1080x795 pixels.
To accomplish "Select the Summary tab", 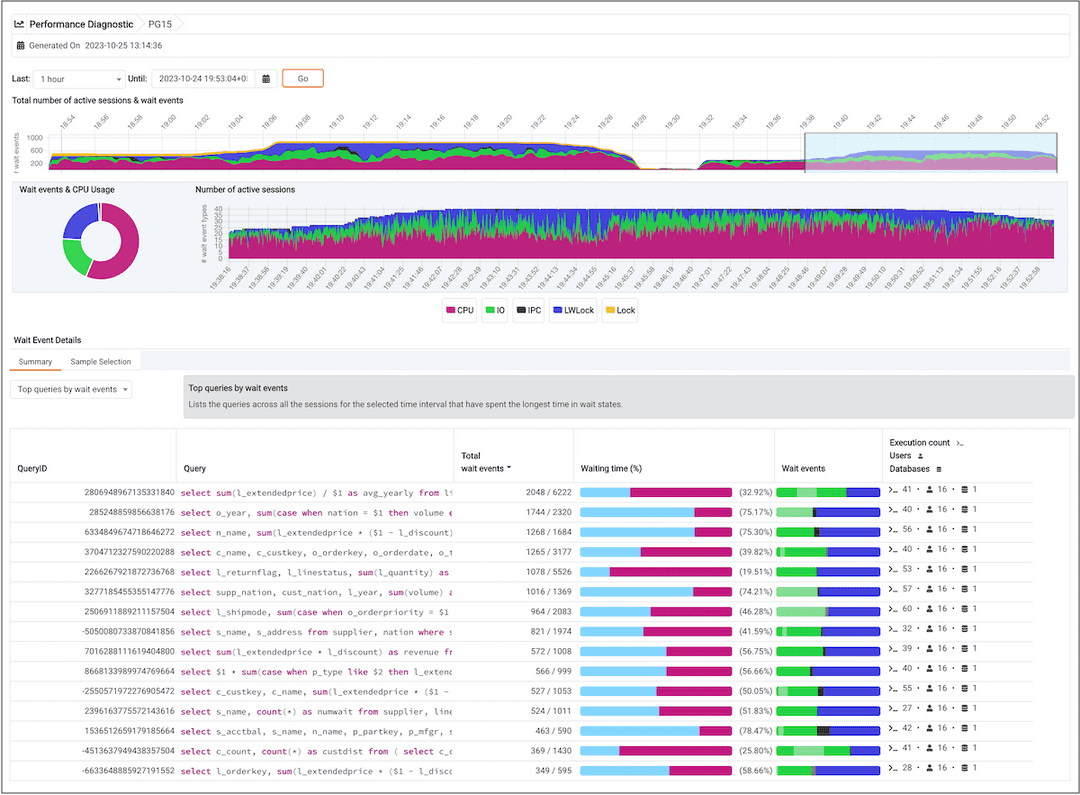I will [37, 361].
